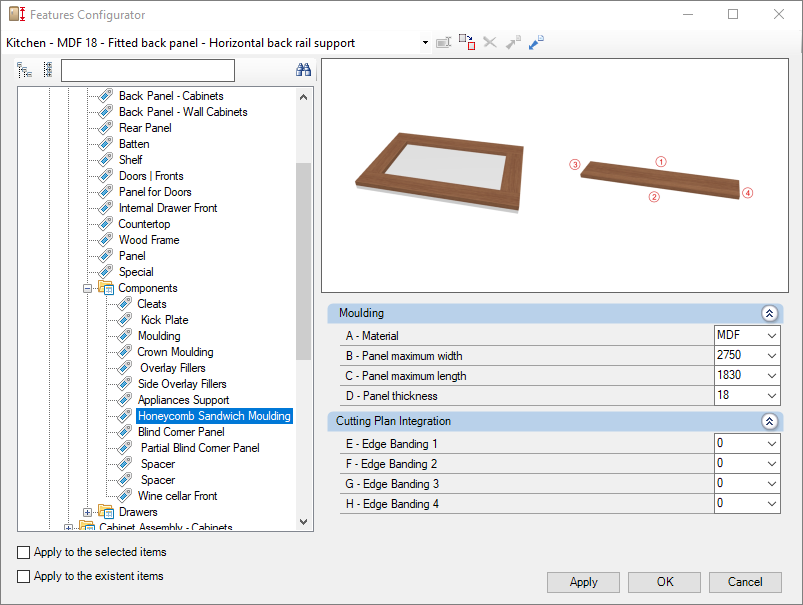The height and width of the screenshot is (605, 803).
Task: Click the tree search input field
Action: (x=148, y=70)
